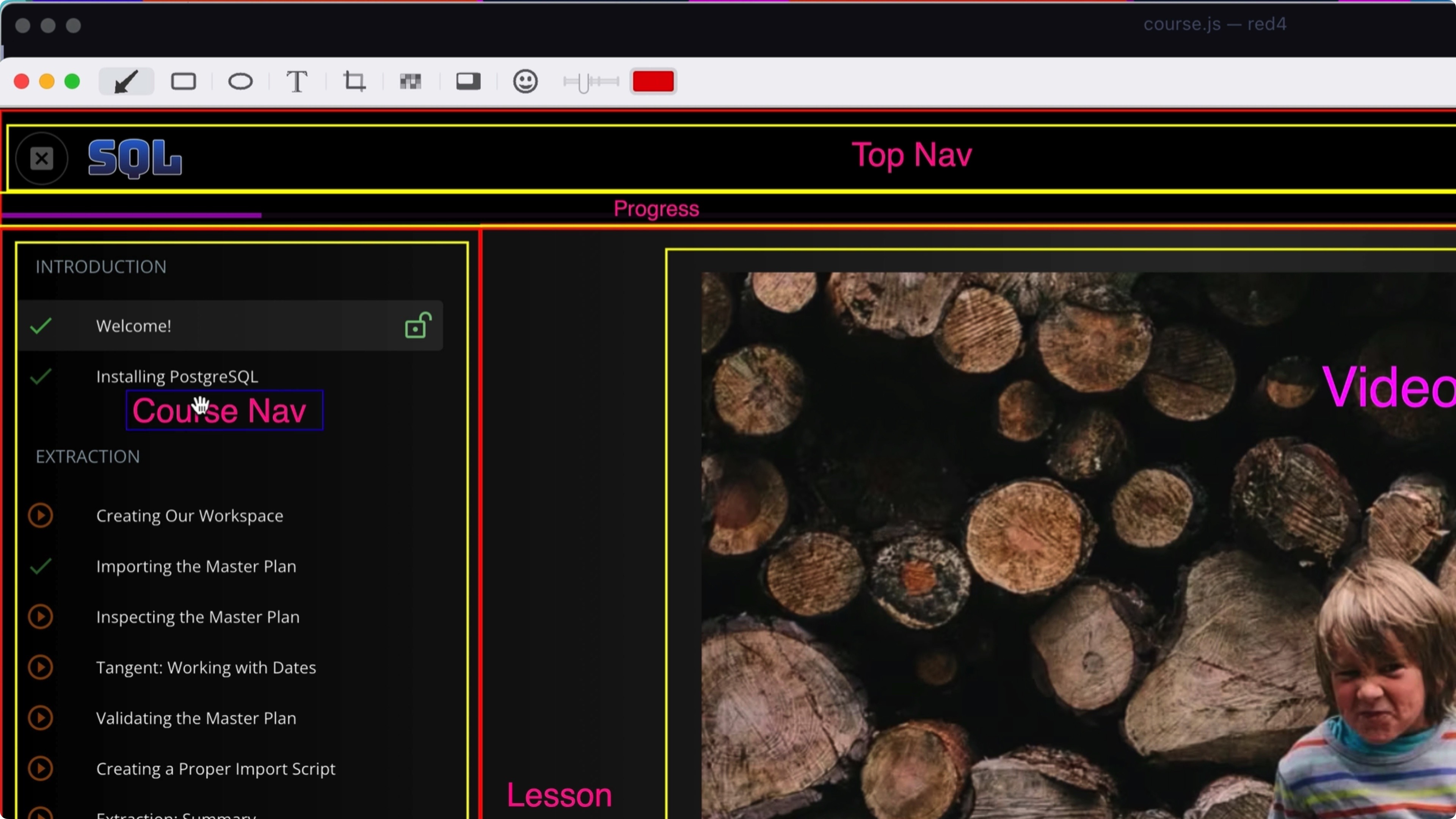Open the red color swatch
Screen dimensions: 1456x819
(653, 82)
